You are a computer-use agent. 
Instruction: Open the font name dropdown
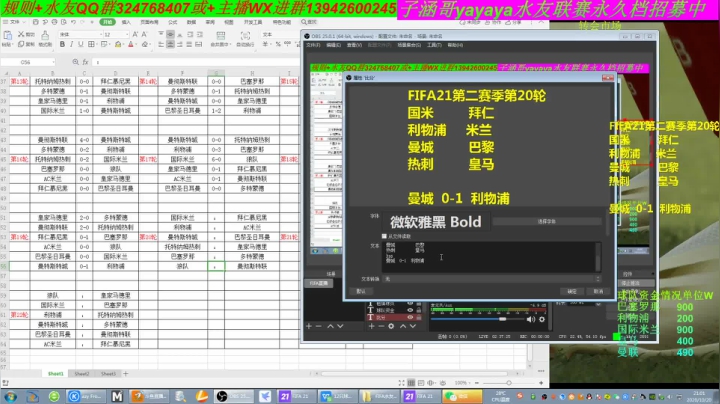[x=101, y=34]
